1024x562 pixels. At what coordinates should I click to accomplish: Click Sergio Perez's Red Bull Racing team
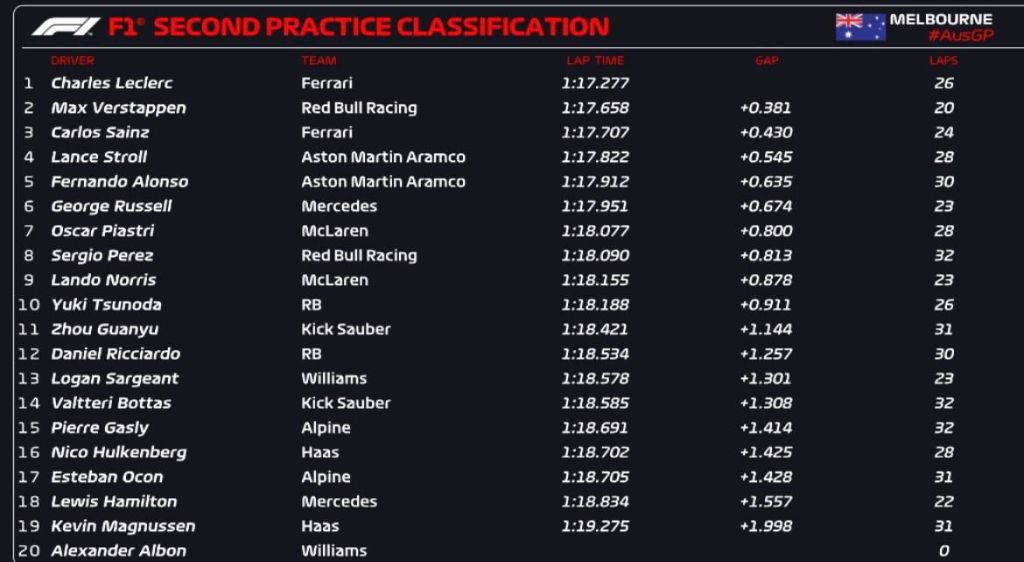tap(359, 255)
